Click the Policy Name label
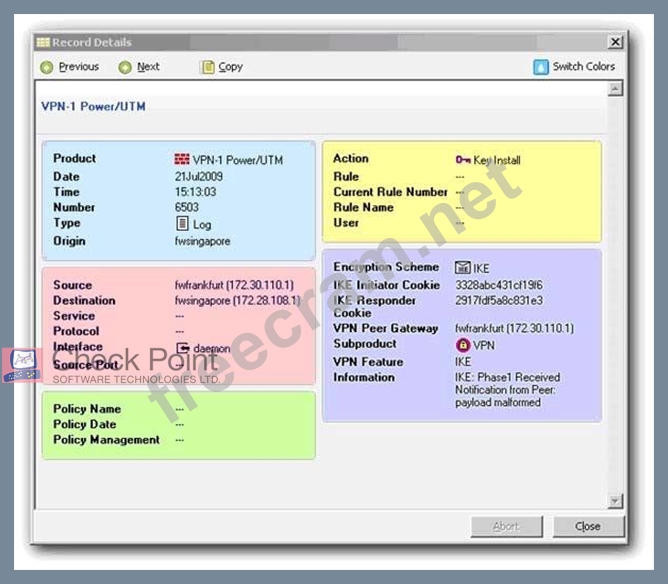 [87, 409]
